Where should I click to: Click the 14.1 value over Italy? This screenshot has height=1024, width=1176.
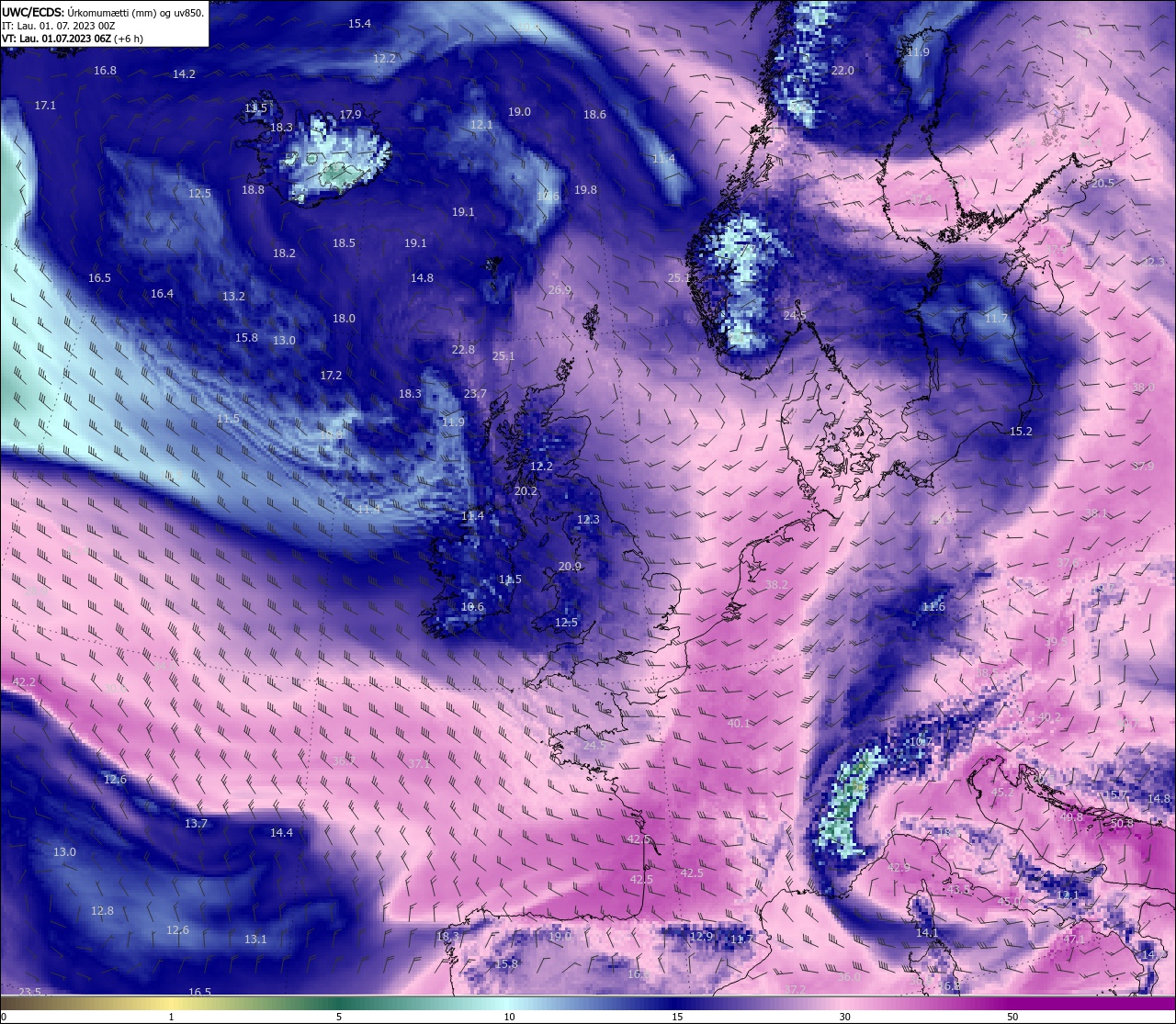point(927,933)
